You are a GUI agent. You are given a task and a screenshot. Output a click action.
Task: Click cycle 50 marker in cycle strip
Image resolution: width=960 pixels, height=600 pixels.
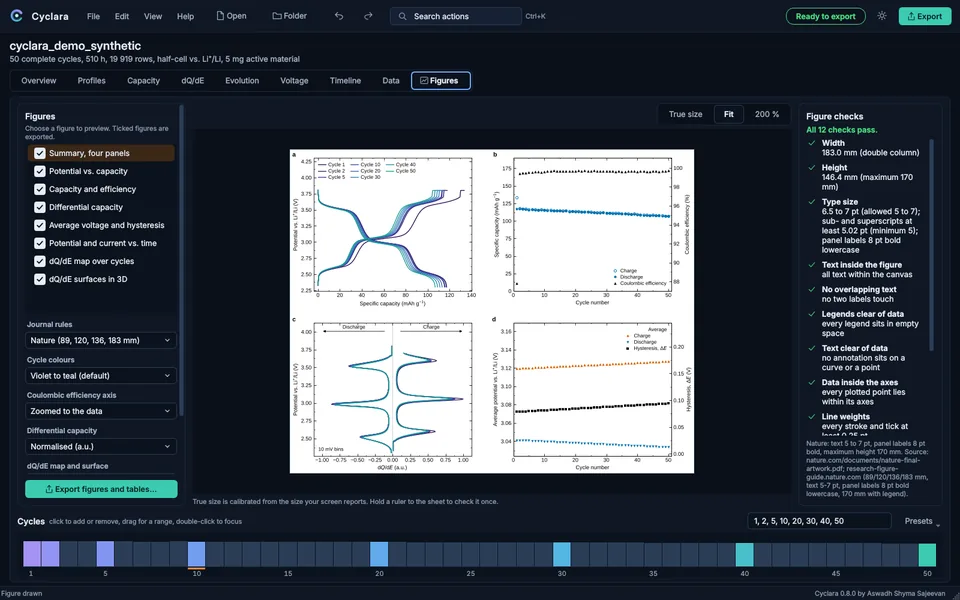[x=927, y=554]
